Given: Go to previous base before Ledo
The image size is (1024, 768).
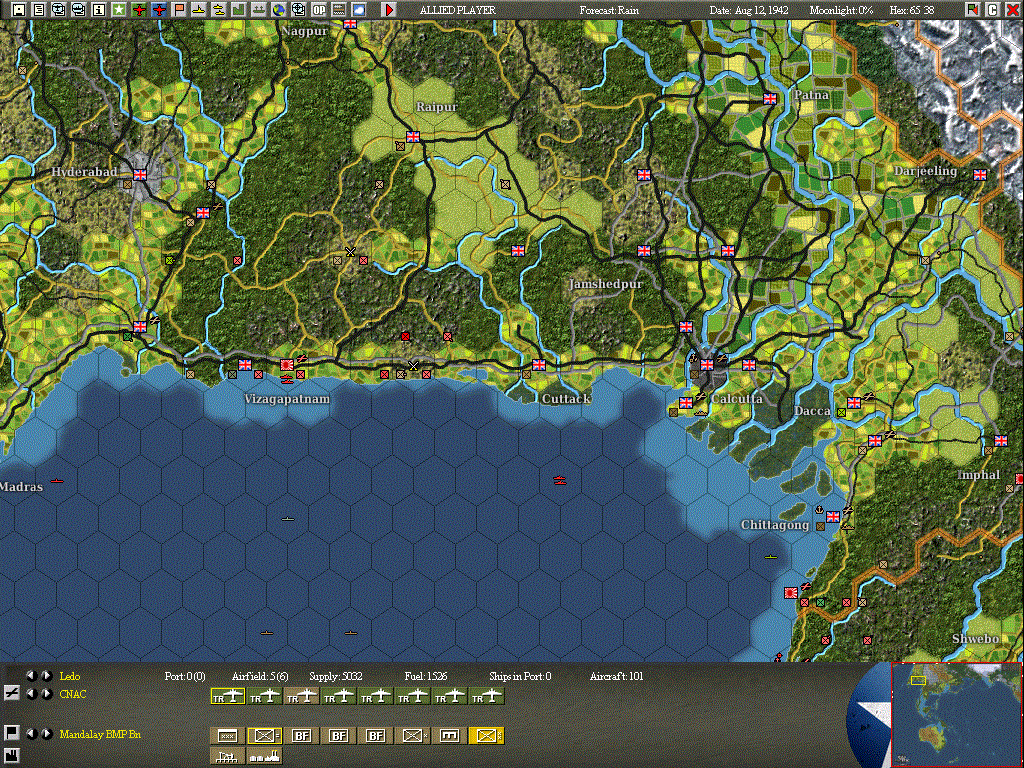Looking at the screenshot, I should click(31, 676).
